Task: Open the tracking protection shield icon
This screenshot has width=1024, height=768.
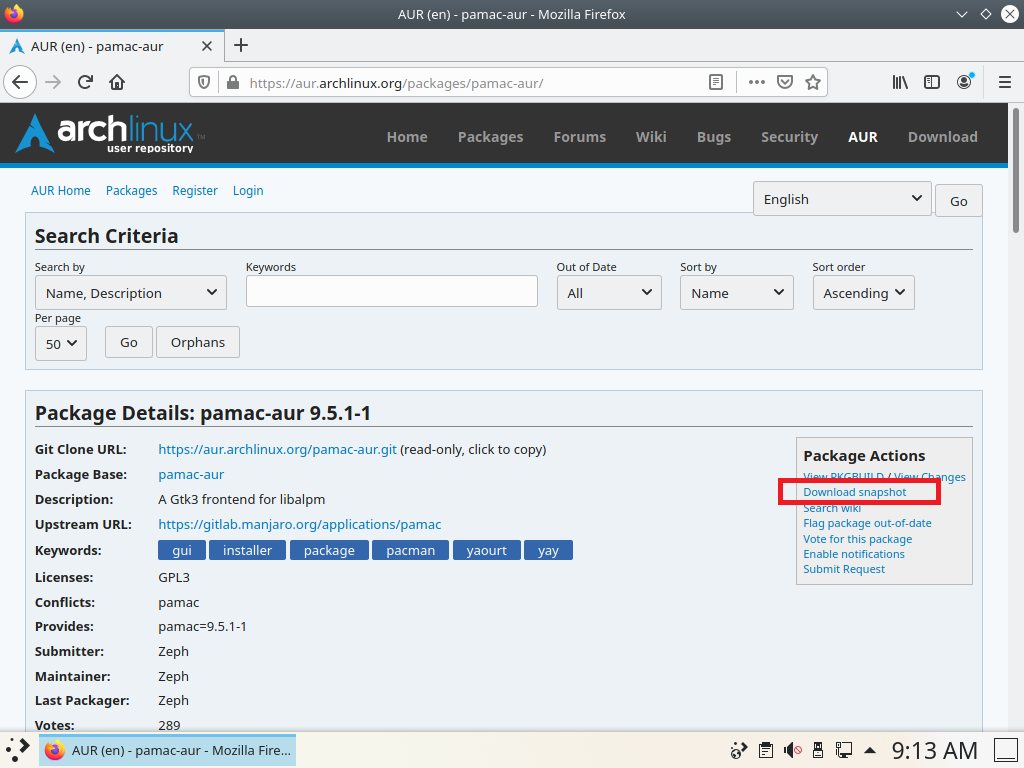Action: [204, 82]
